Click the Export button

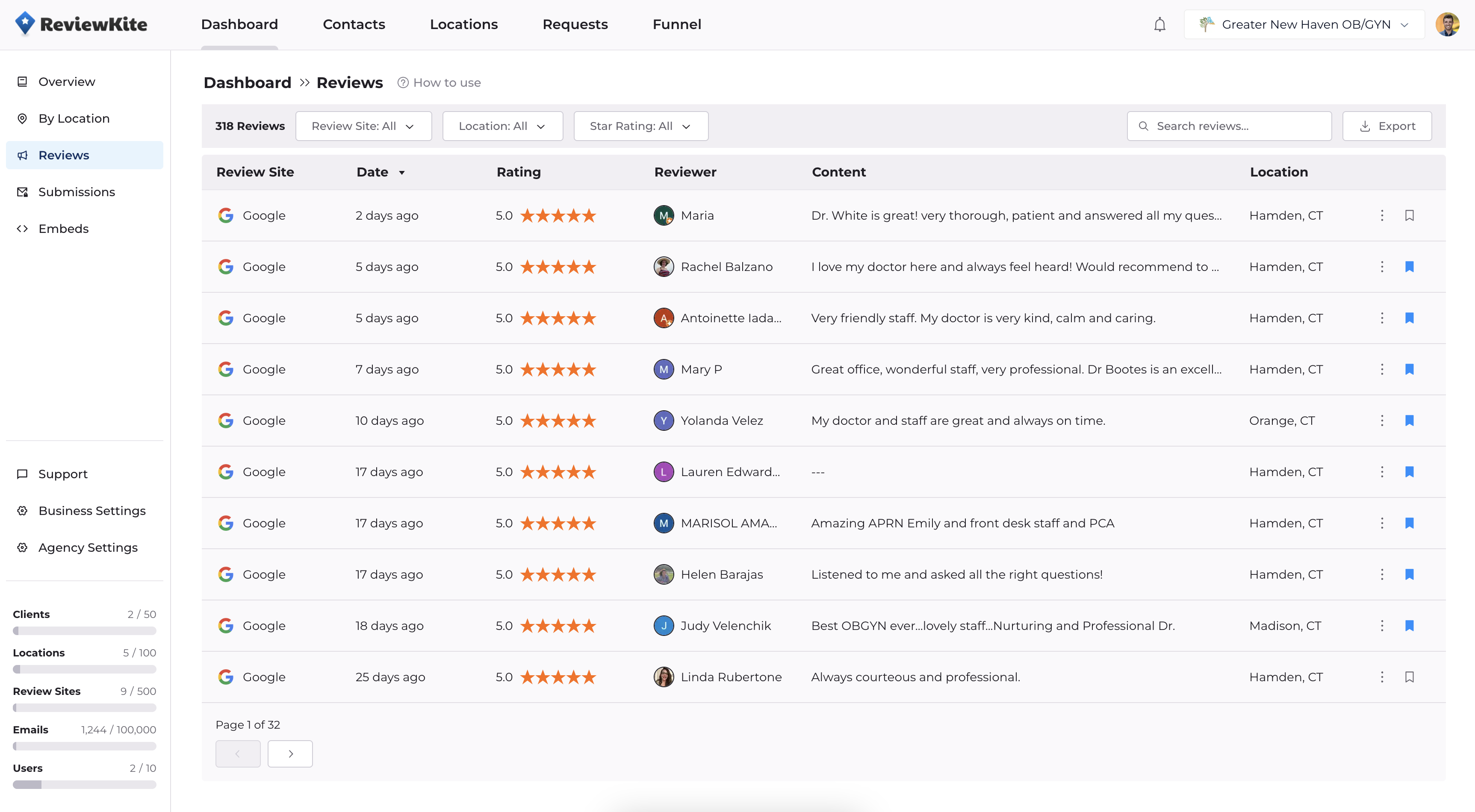coord(1387,127)
